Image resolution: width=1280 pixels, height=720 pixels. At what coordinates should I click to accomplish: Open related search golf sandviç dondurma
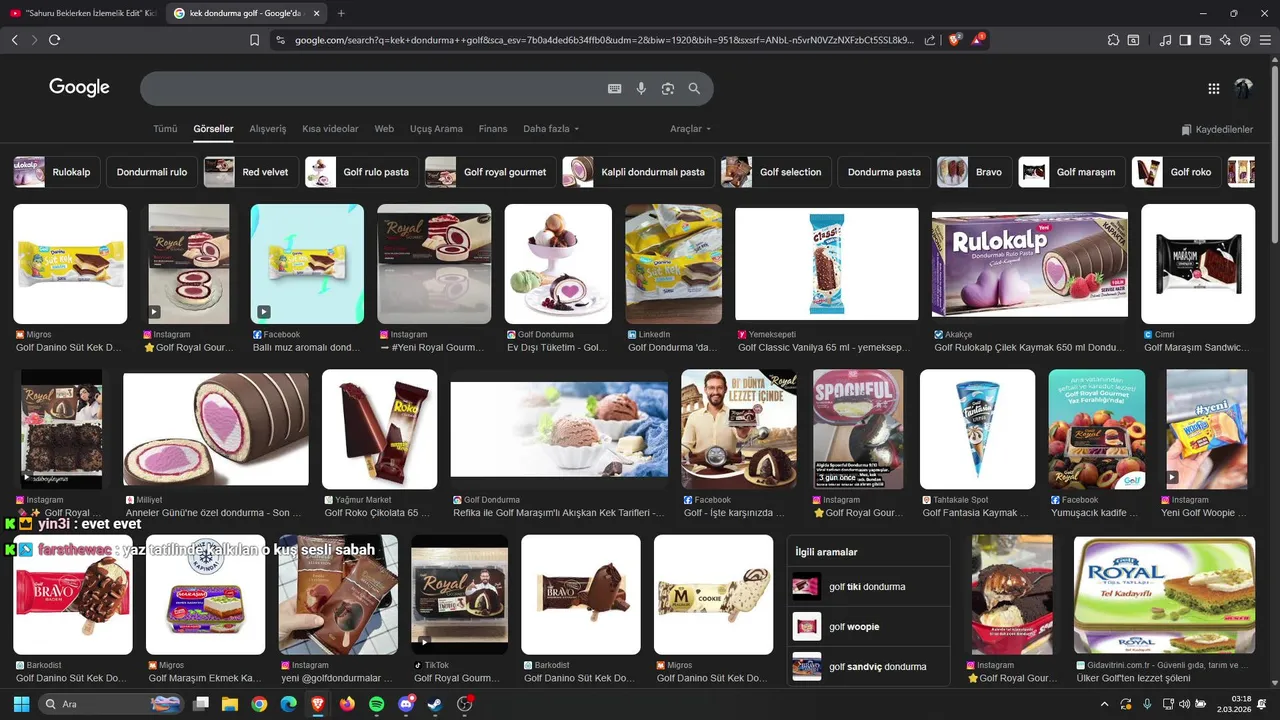(x=868, y=666)
